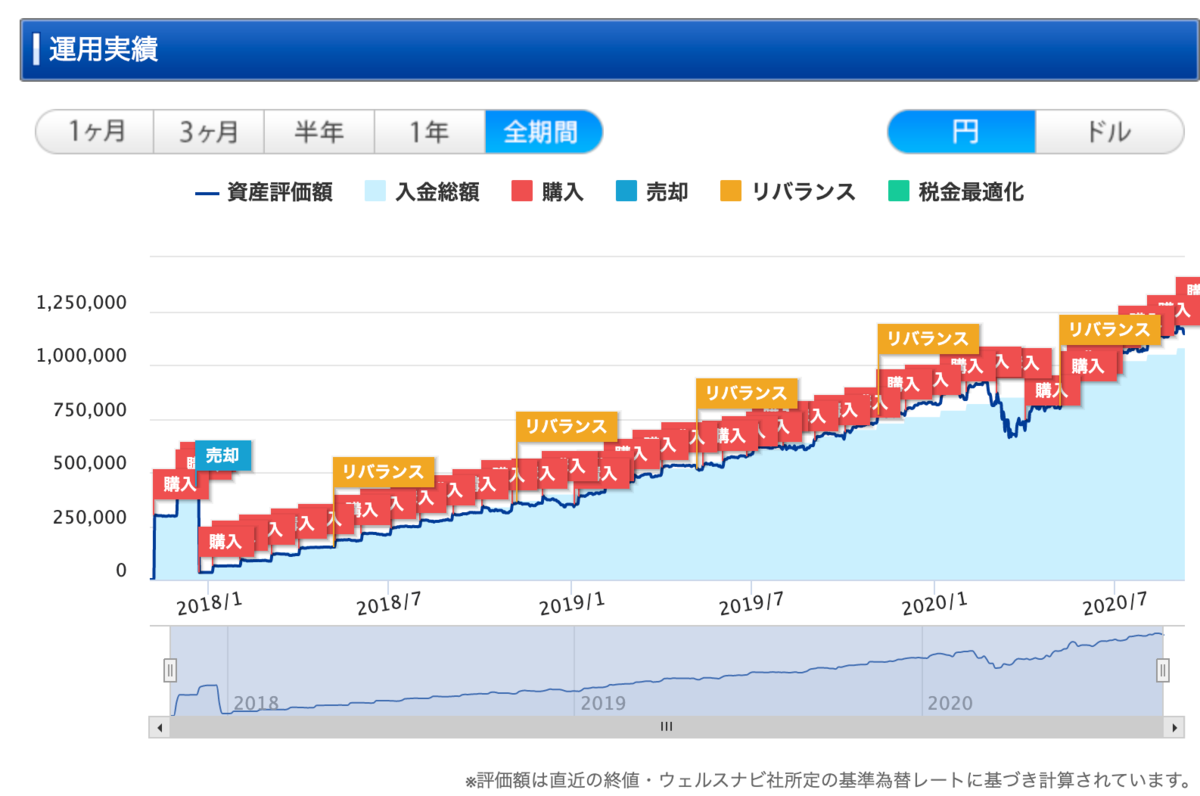Click the リバランス marker before 2019/7

(x=747, y=394)
